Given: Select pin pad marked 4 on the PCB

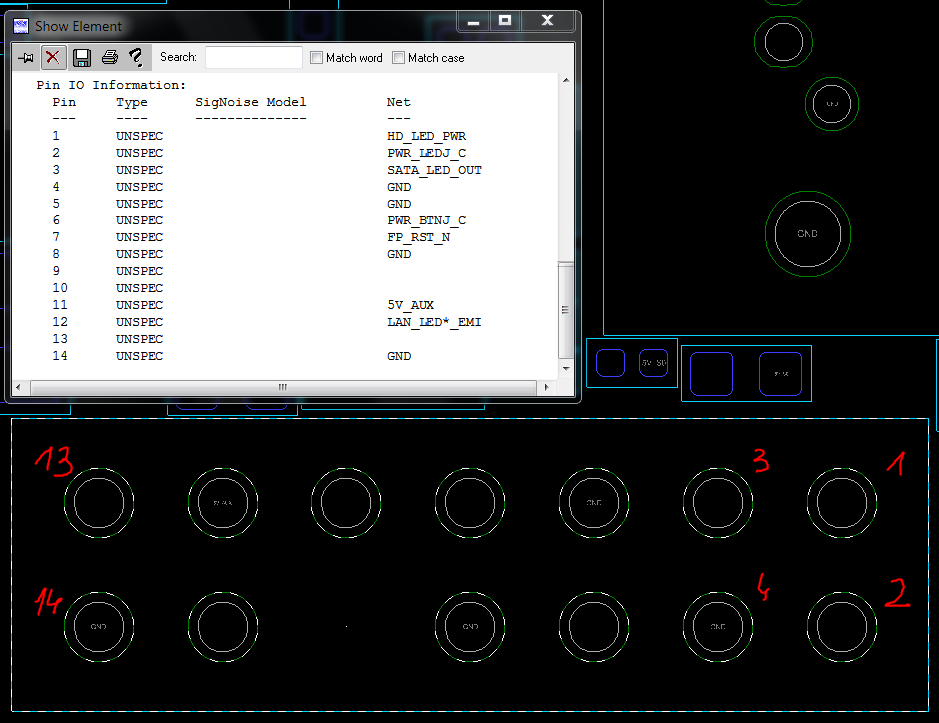Looking at the screenshot, I should pyautogui.click(x=717, y=627).
